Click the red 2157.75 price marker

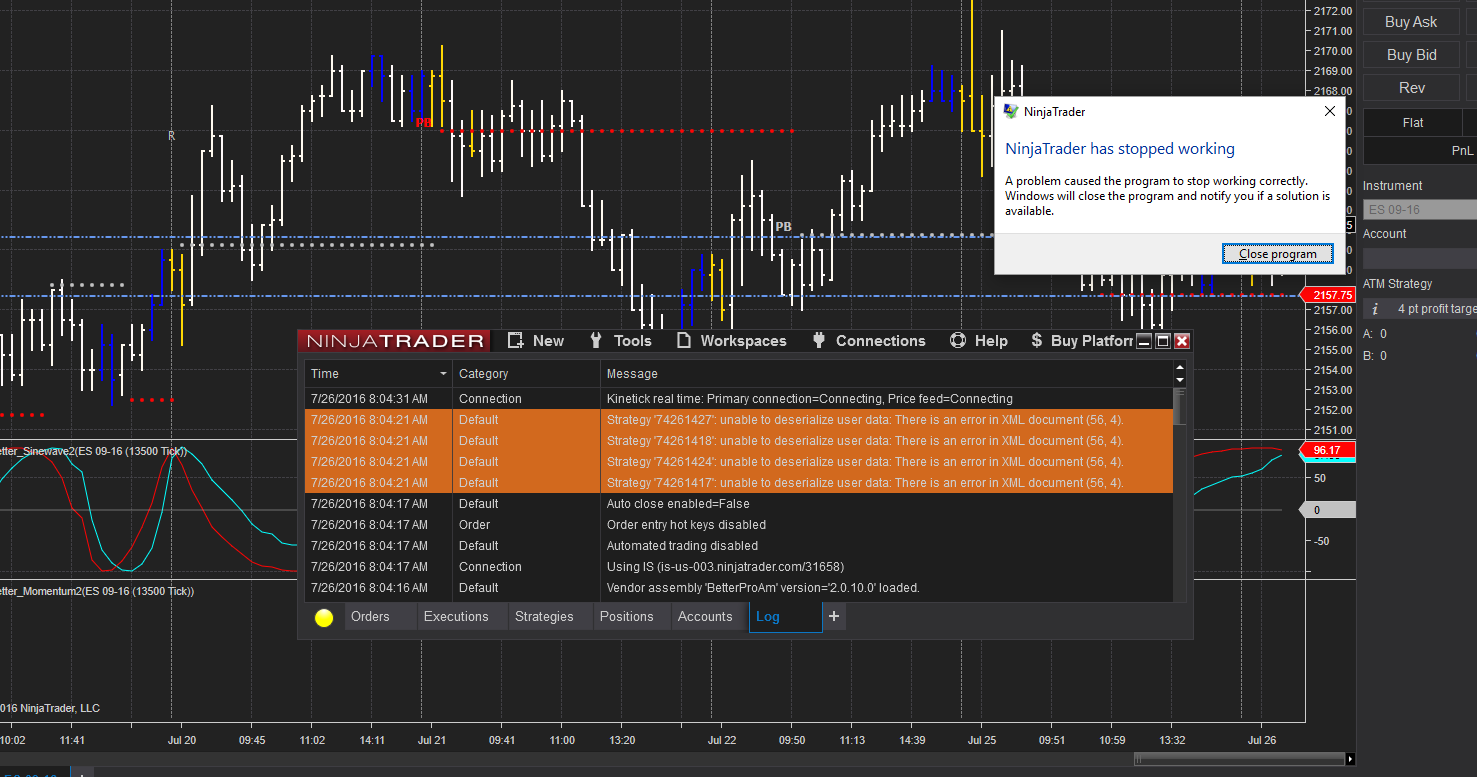[x=1327, y=295]
